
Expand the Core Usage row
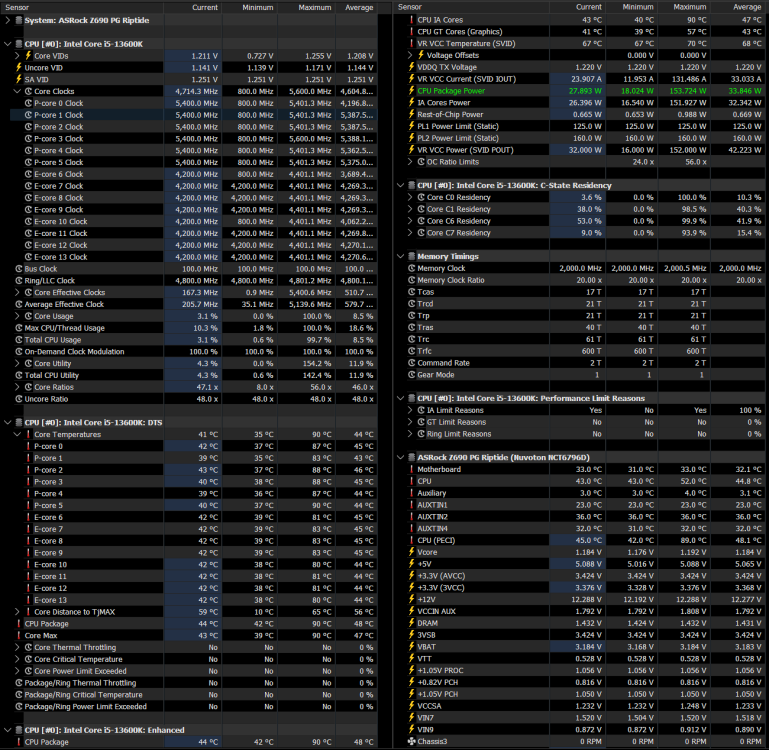coord(18,316)
